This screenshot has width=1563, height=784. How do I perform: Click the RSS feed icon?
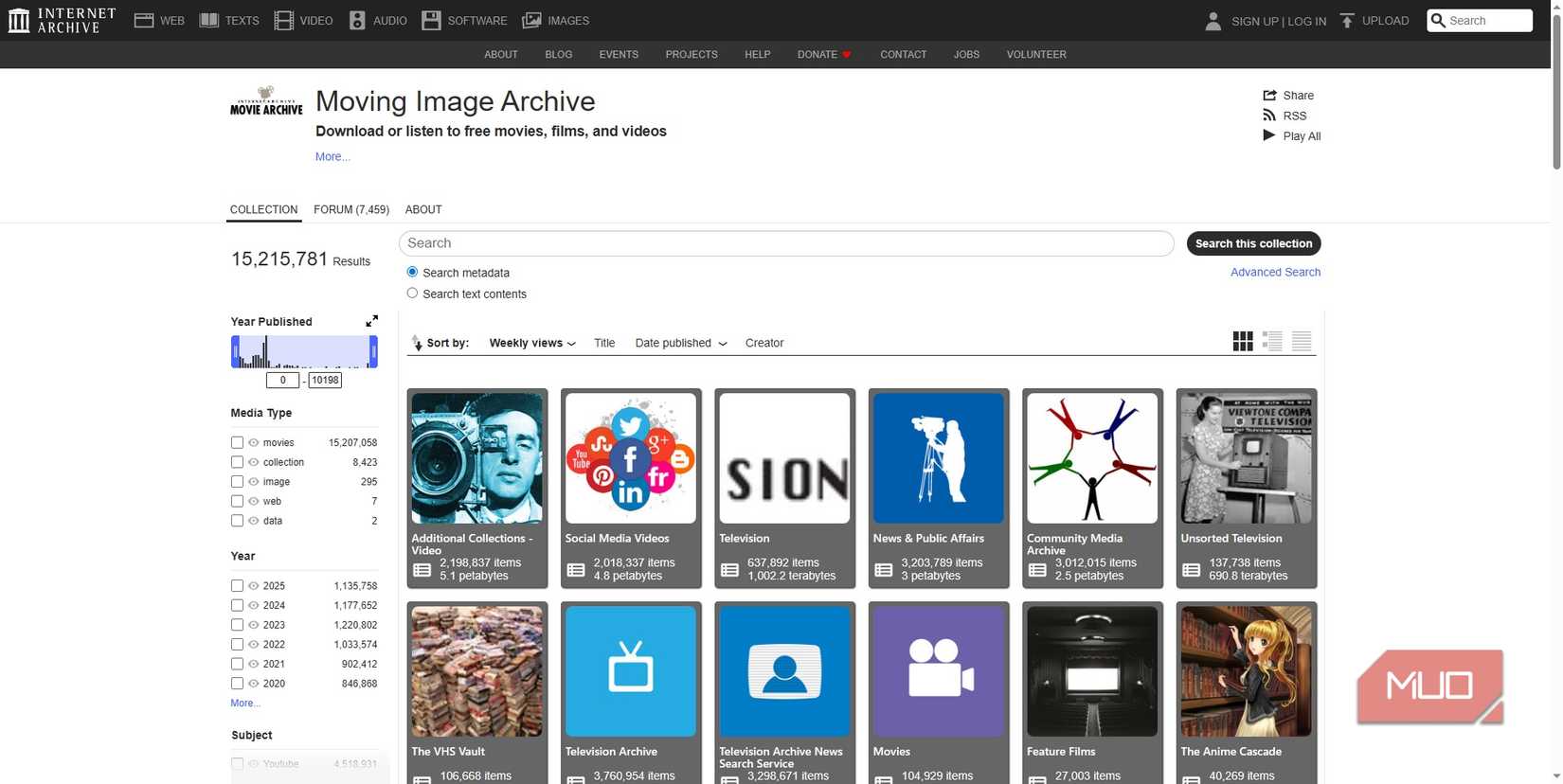pyautogui.click(x=1269, y=116)
